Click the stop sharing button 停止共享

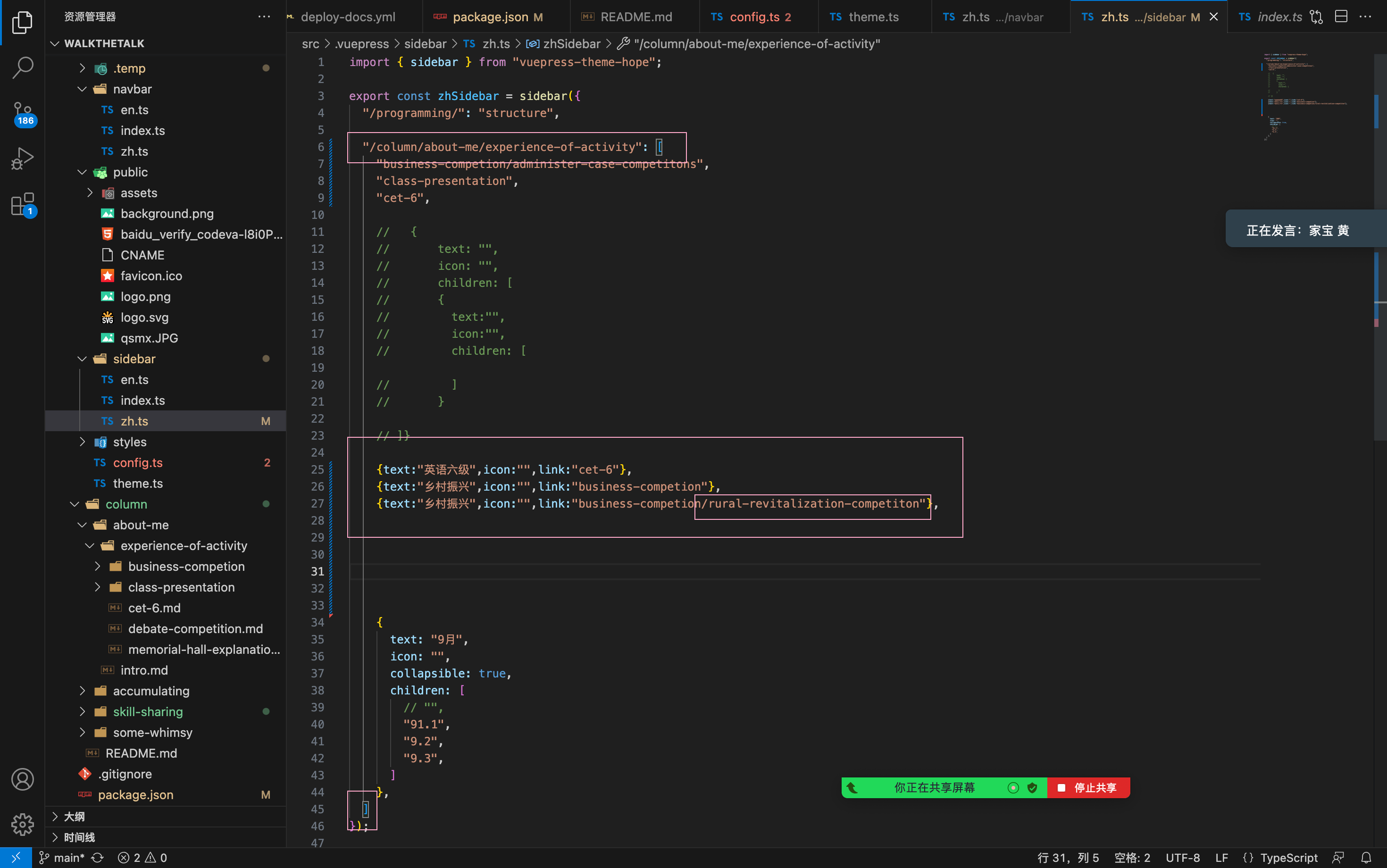[x=1088, y=788]
